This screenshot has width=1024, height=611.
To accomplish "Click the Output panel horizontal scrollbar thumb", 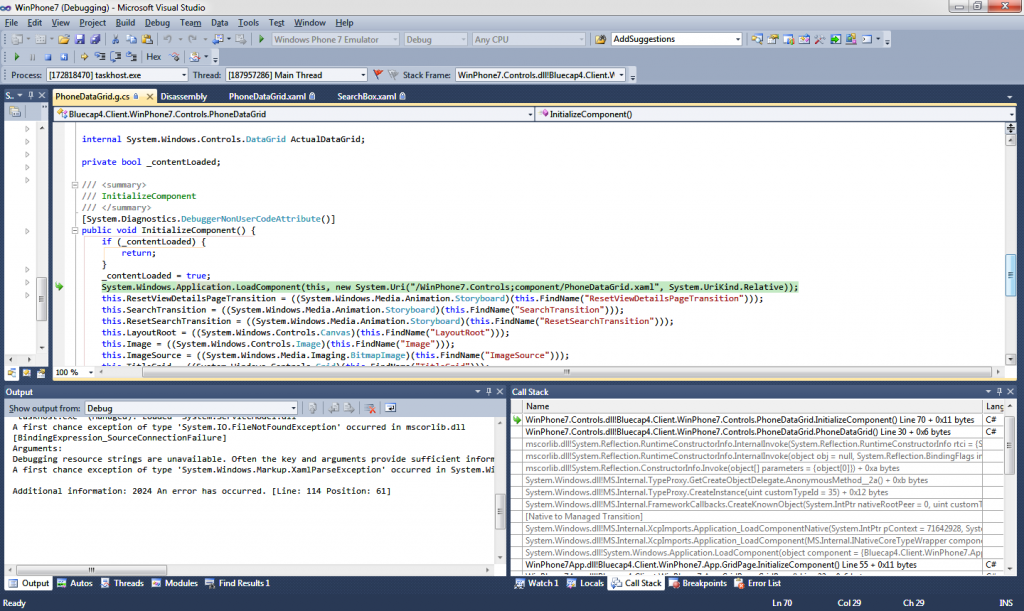I will click(91, 570).
